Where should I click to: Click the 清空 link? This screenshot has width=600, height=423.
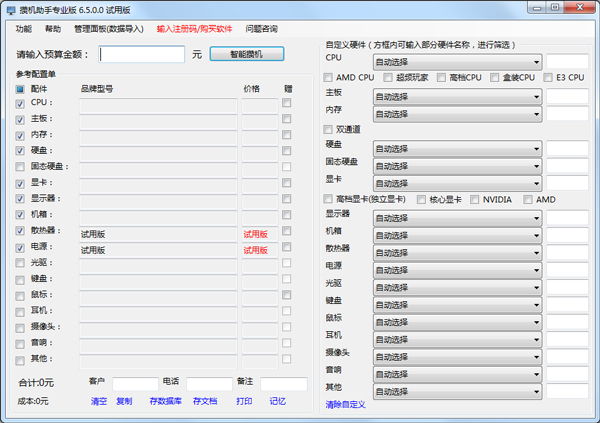click(x=99, y=401)
